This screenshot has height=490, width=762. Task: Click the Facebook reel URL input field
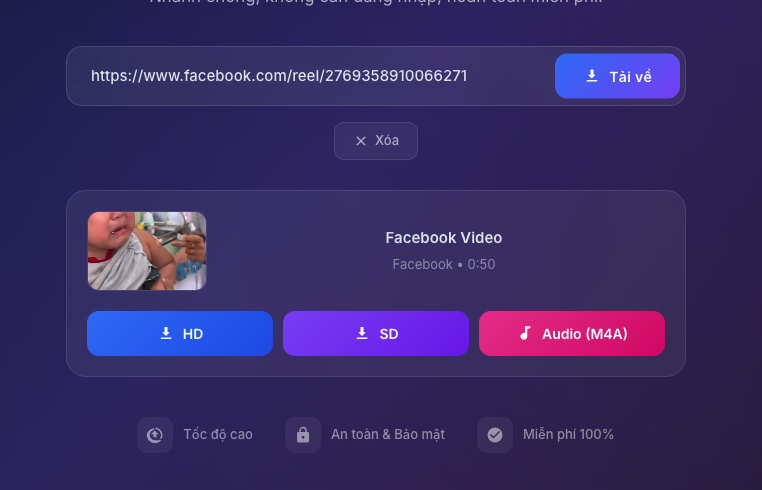tap(311, 76)
